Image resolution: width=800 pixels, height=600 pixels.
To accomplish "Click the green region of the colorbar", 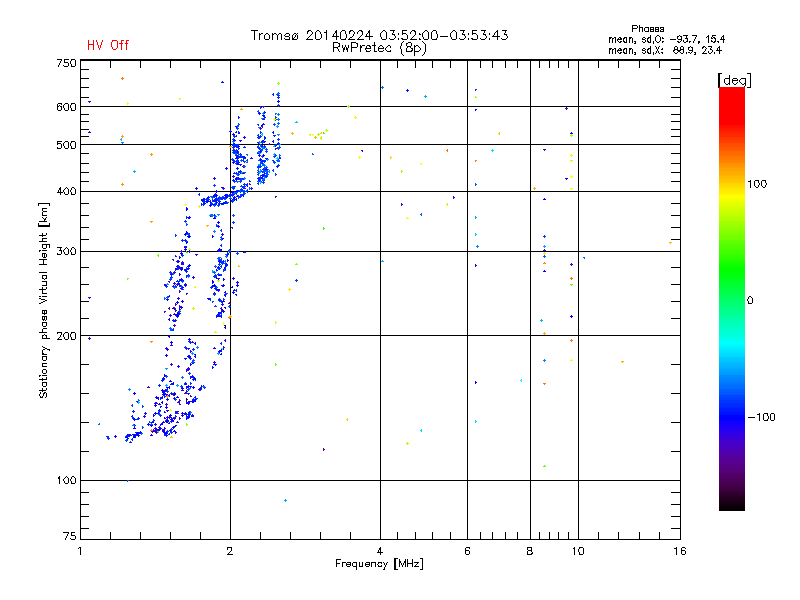I will click(x=731, y=300).
